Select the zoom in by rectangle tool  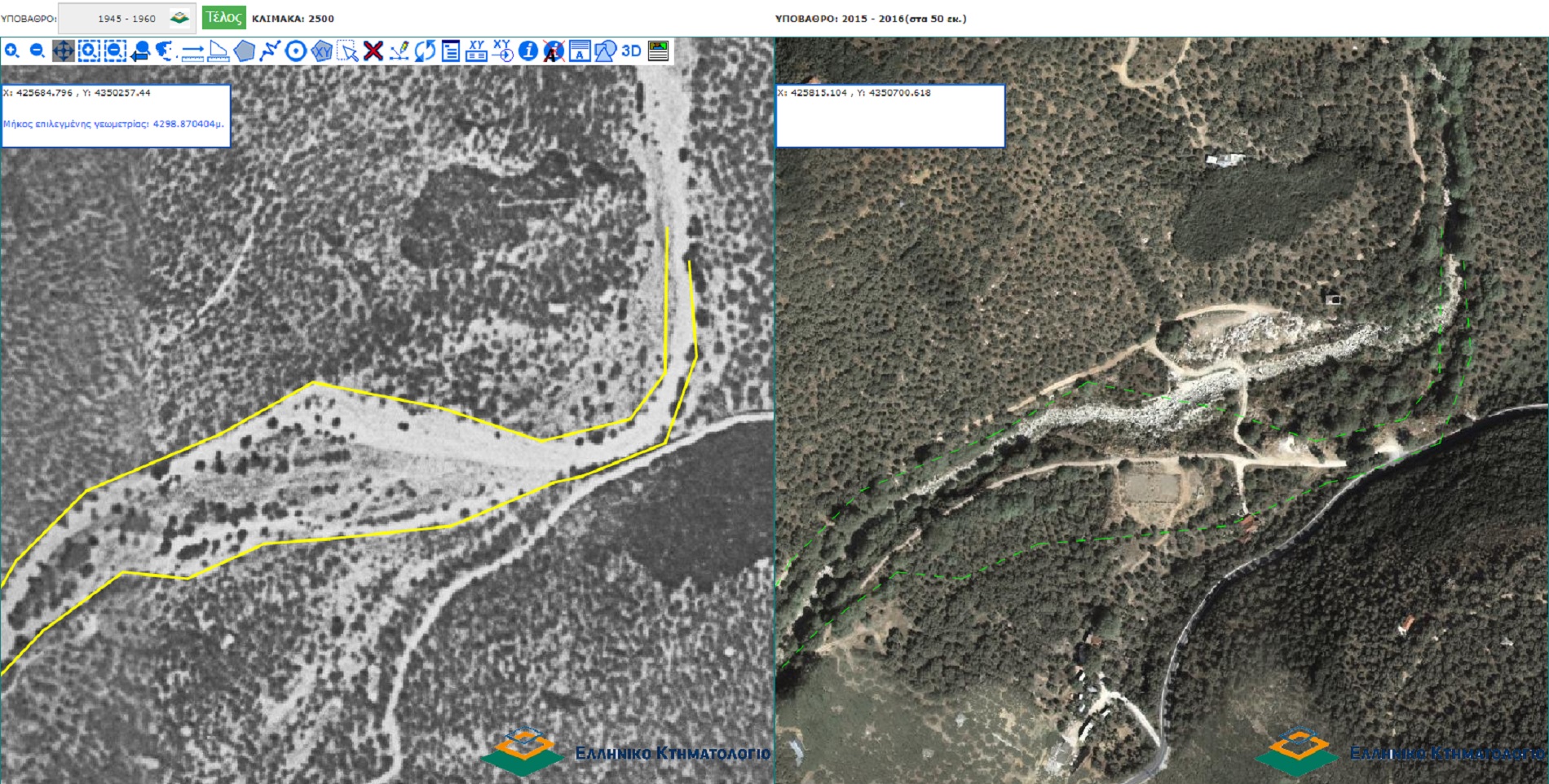[x=89, y=51]
